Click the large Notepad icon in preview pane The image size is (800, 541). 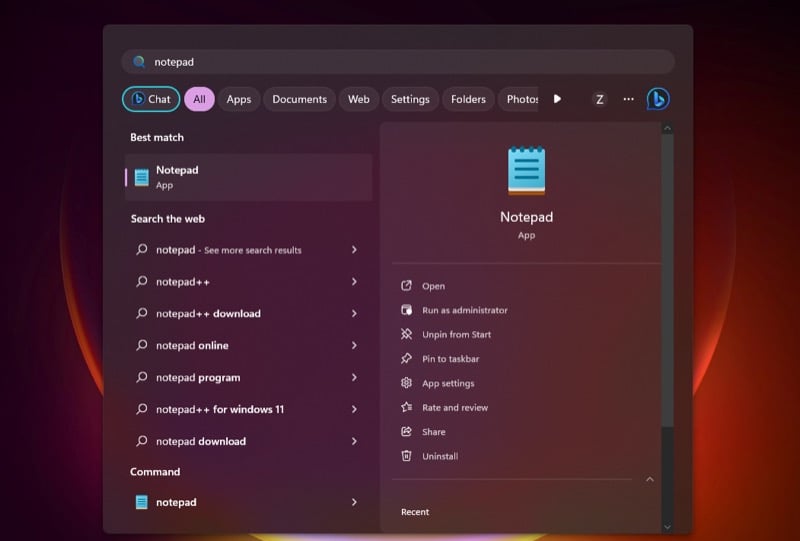click(527, 170)
